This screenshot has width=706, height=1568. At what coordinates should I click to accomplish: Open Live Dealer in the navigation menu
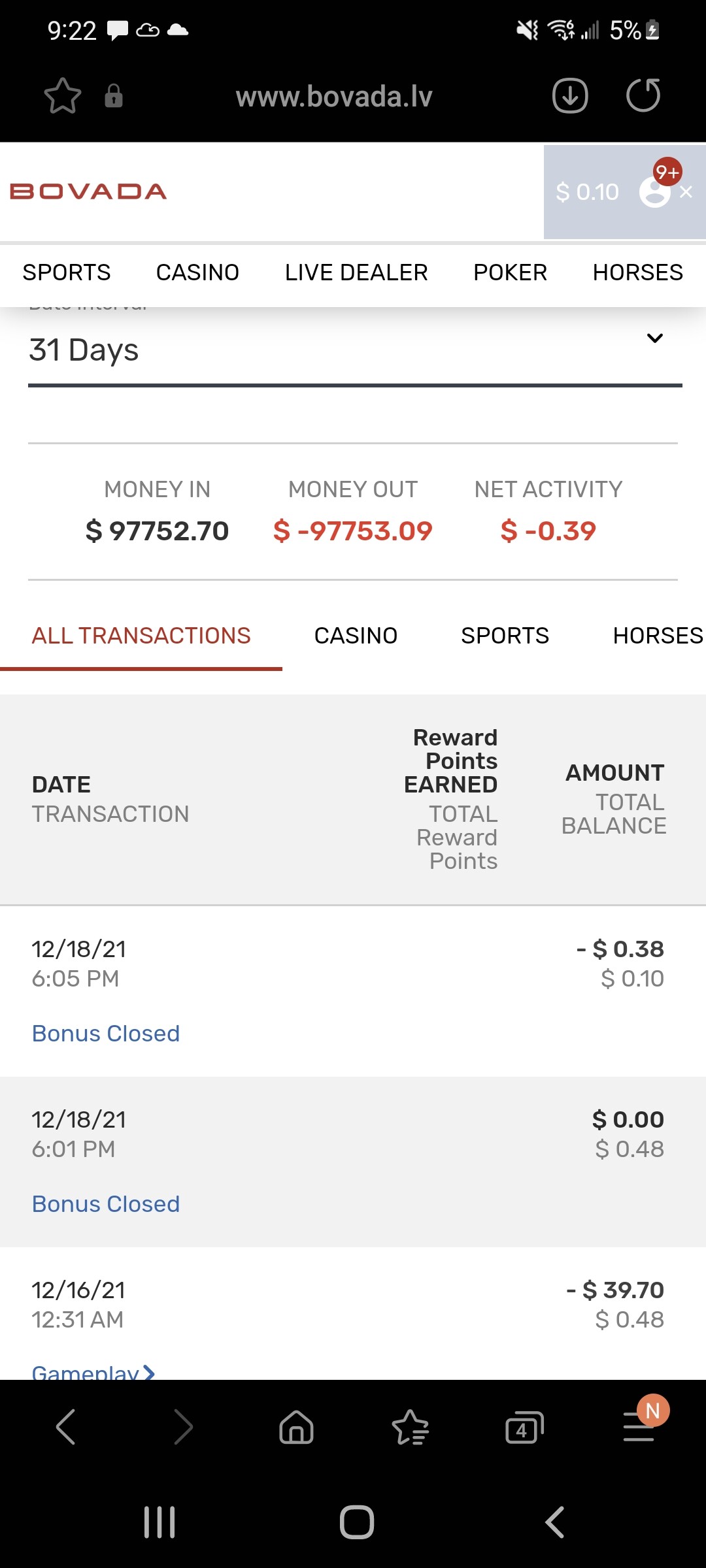point(356,272)
